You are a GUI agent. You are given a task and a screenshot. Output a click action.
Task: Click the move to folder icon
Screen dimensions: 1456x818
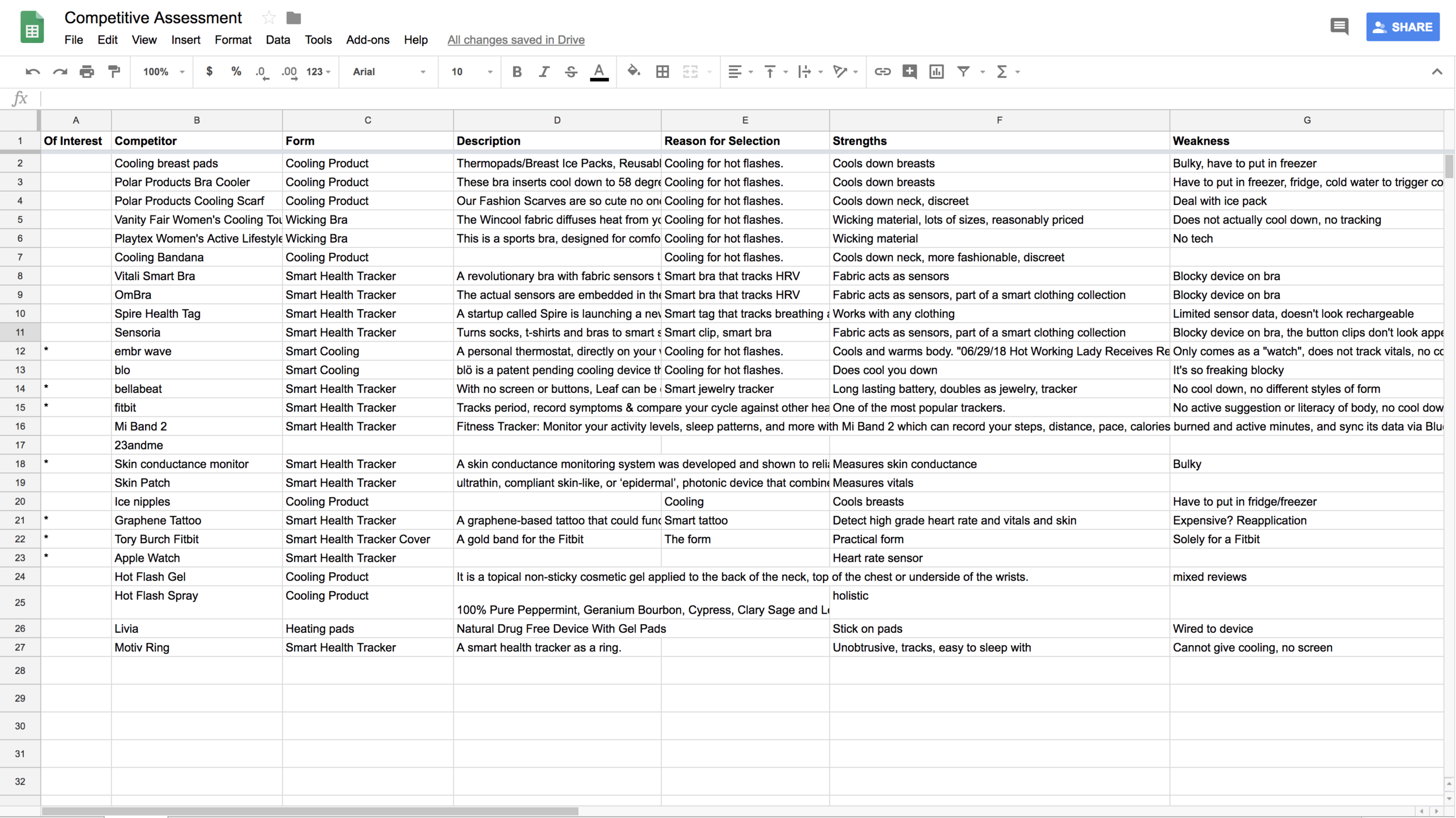[294, 18]
